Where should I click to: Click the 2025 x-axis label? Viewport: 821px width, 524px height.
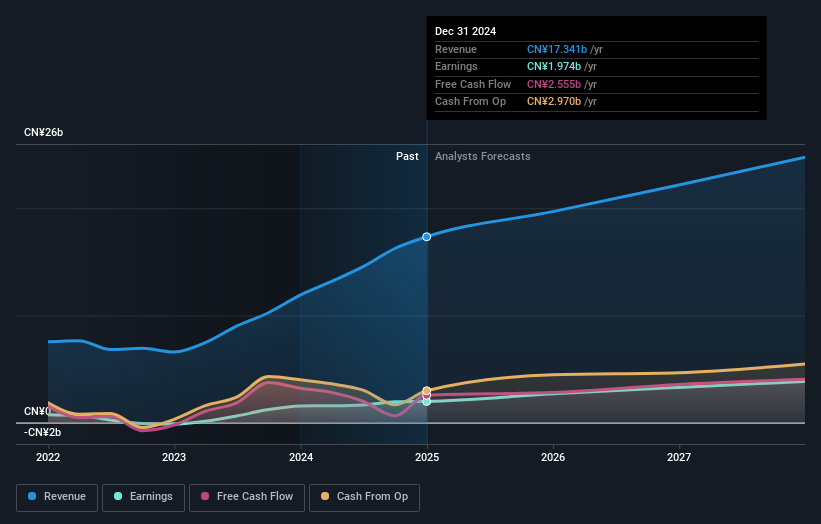pos(427,457)
